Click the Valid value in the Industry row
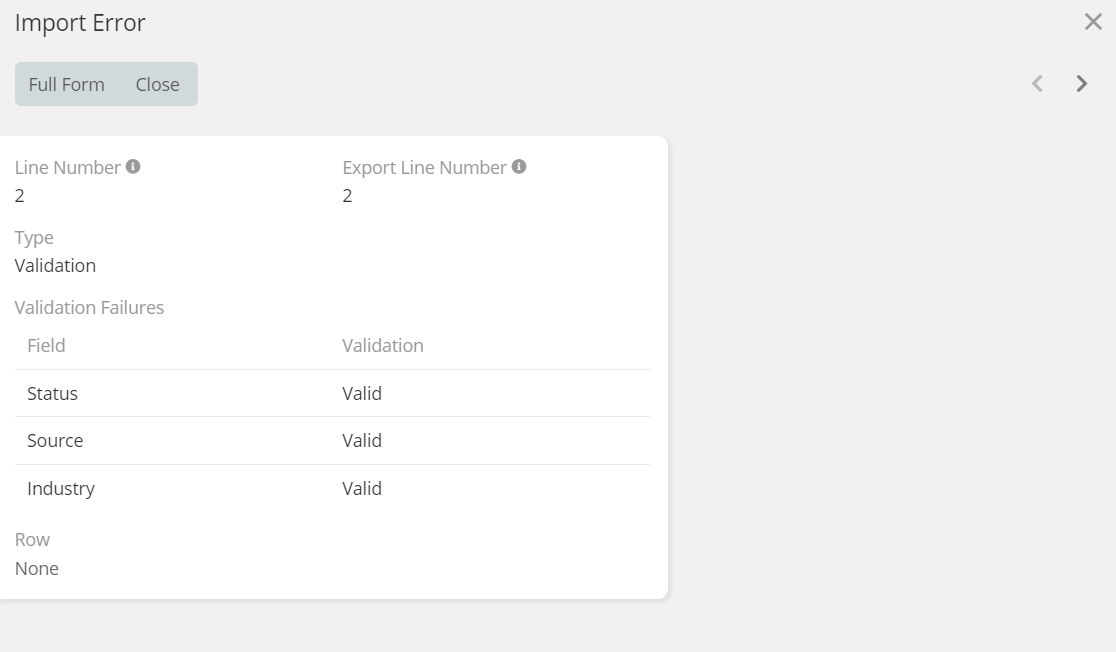1116x652 pixels. pyautogui.click(x=362, y=489)
